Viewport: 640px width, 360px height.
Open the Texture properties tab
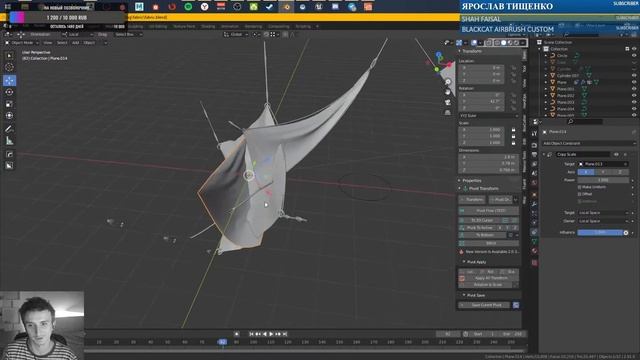534,263
